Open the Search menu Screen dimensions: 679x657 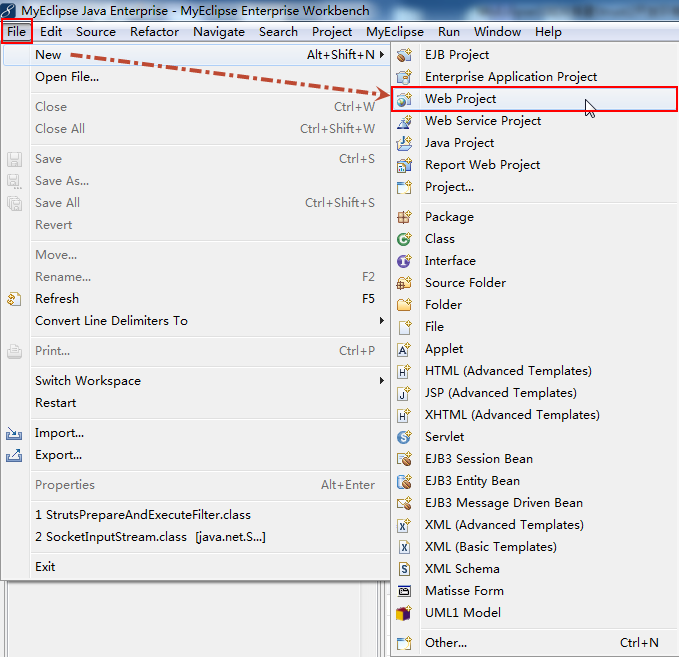[x=278, y=32]
